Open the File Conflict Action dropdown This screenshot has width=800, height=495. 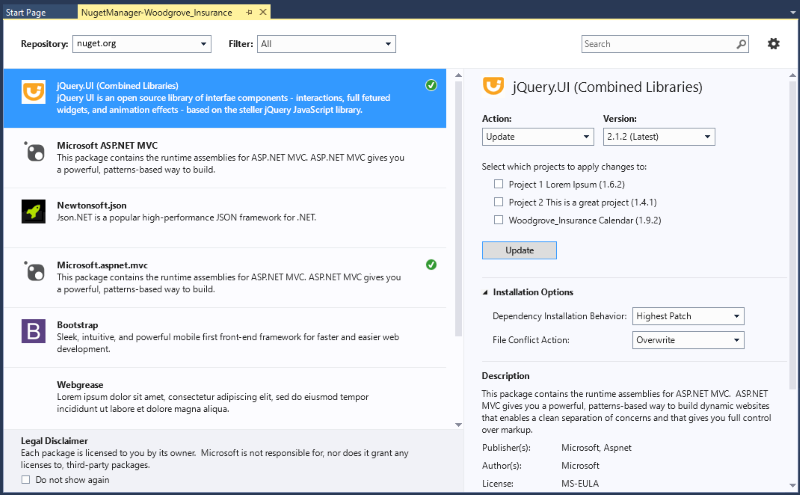coord(688,340)
